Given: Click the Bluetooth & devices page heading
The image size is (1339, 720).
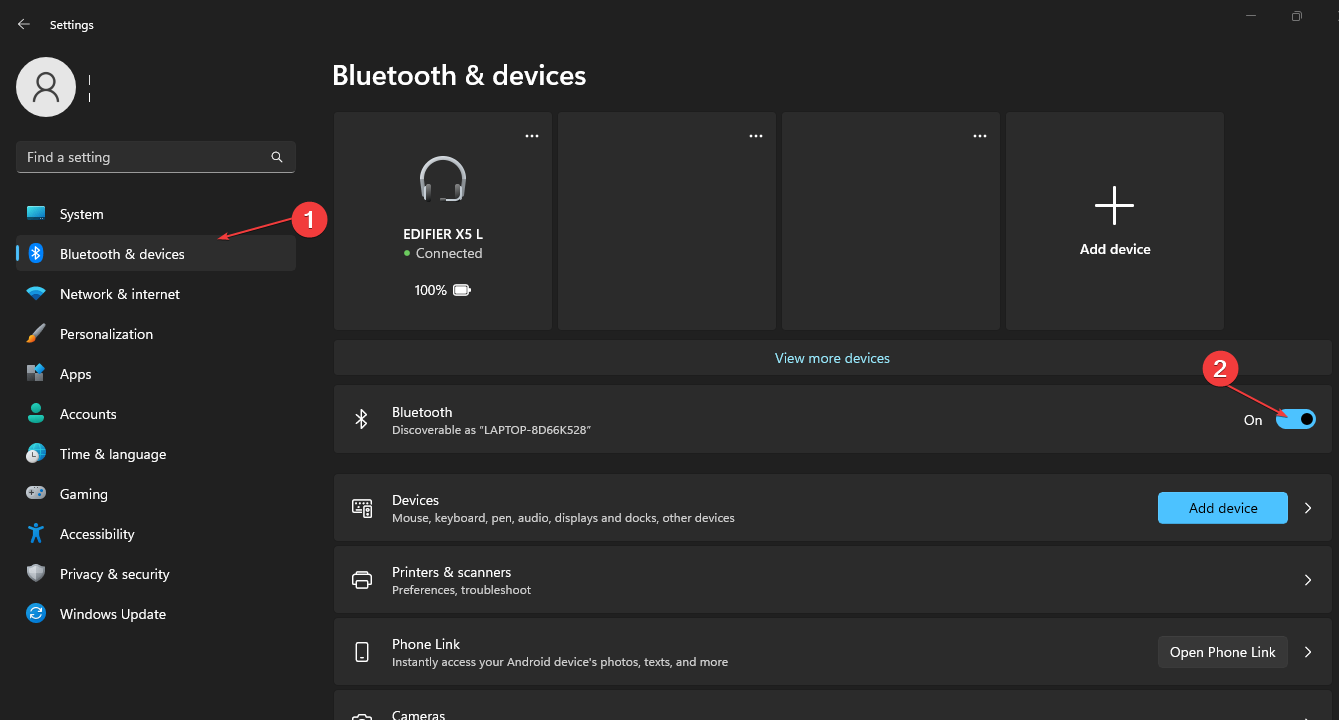Looking at the screenshot, I should click(x=459, y=75).
